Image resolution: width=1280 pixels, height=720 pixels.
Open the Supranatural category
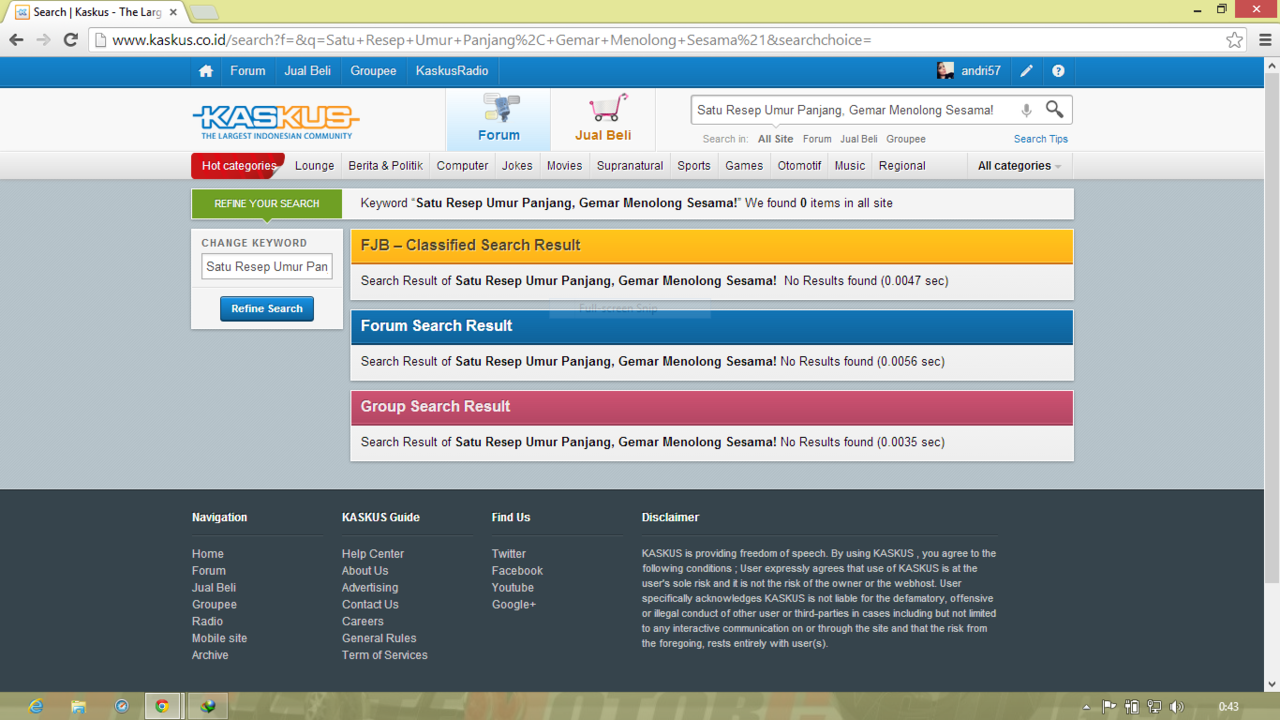tap(630, 166)
